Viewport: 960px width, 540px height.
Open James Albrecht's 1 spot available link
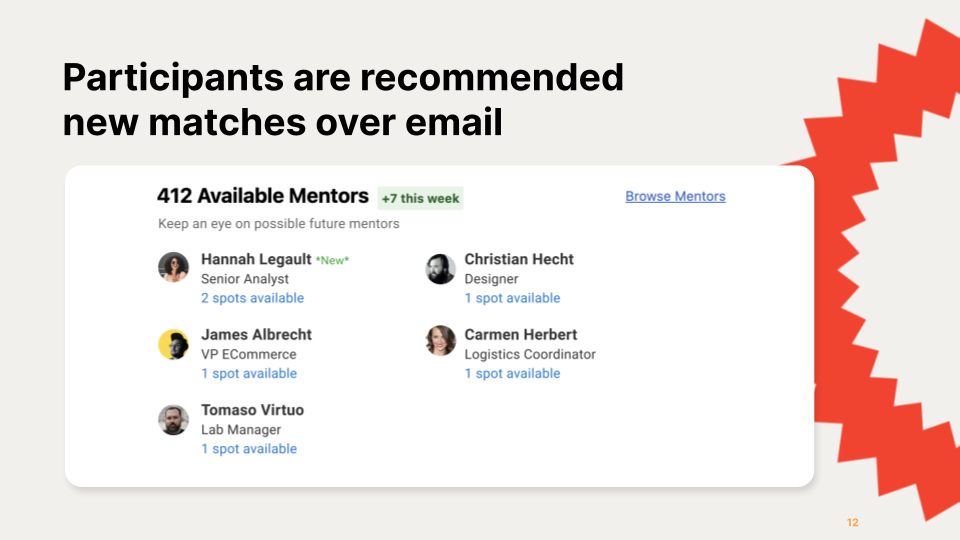249,373
